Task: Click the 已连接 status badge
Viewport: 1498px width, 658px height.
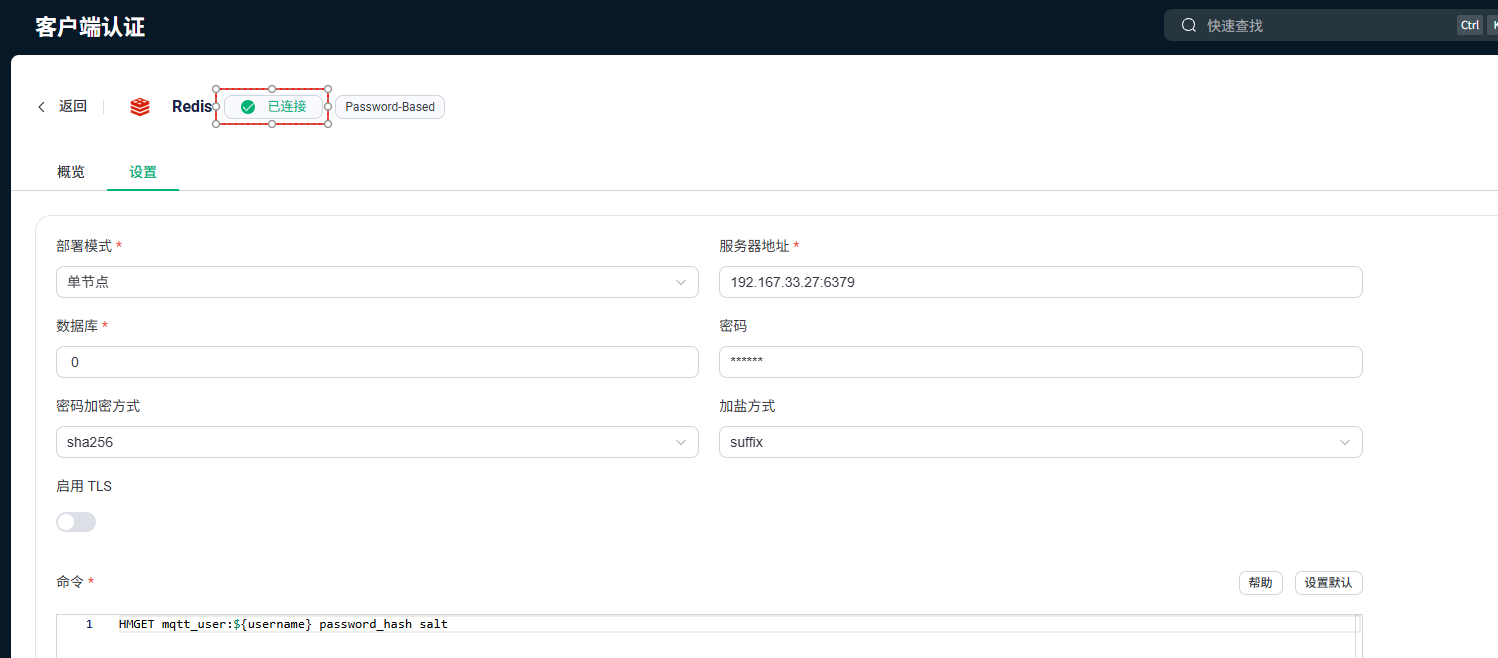Action: [x=274, y=107]
